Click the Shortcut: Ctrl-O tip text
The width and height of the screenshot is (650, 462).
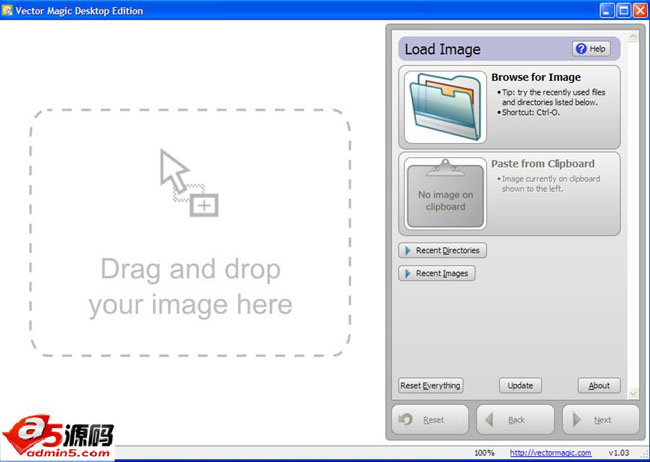tap(530, 112)
